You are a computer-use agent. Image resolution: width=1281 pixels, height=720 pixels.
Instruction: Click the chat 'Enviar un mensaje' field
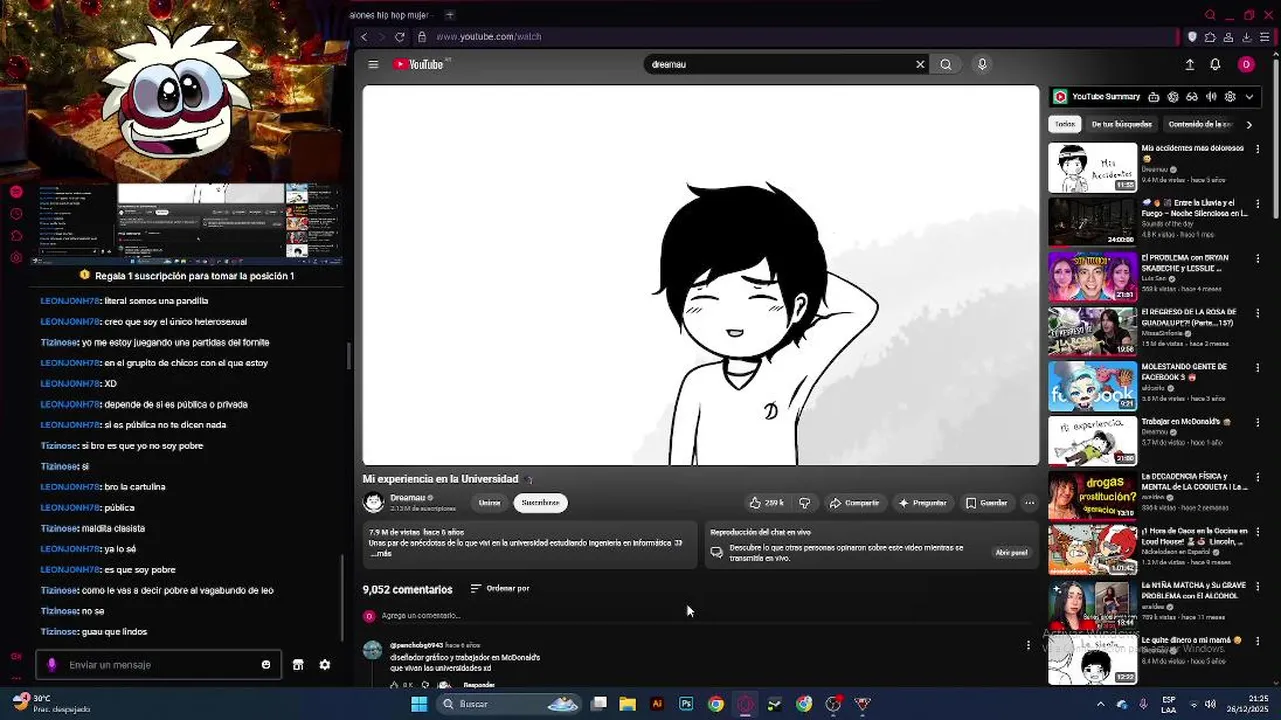click(160, 665)
